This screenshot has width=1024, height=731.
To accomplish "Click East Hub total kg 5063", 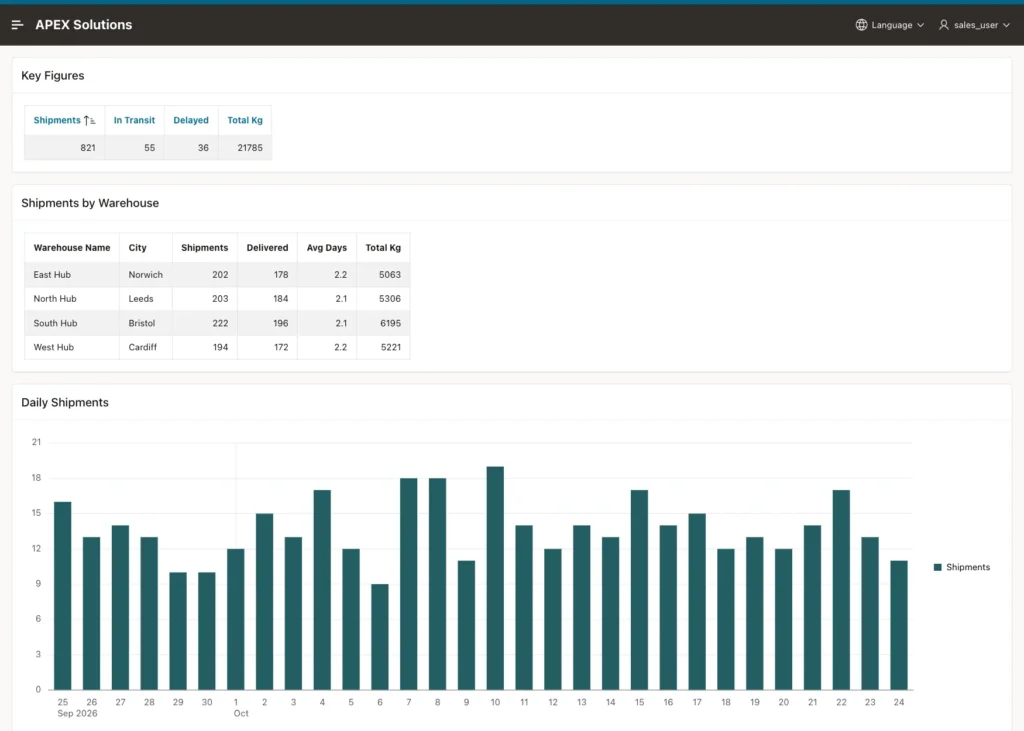I will click(390, 274).
